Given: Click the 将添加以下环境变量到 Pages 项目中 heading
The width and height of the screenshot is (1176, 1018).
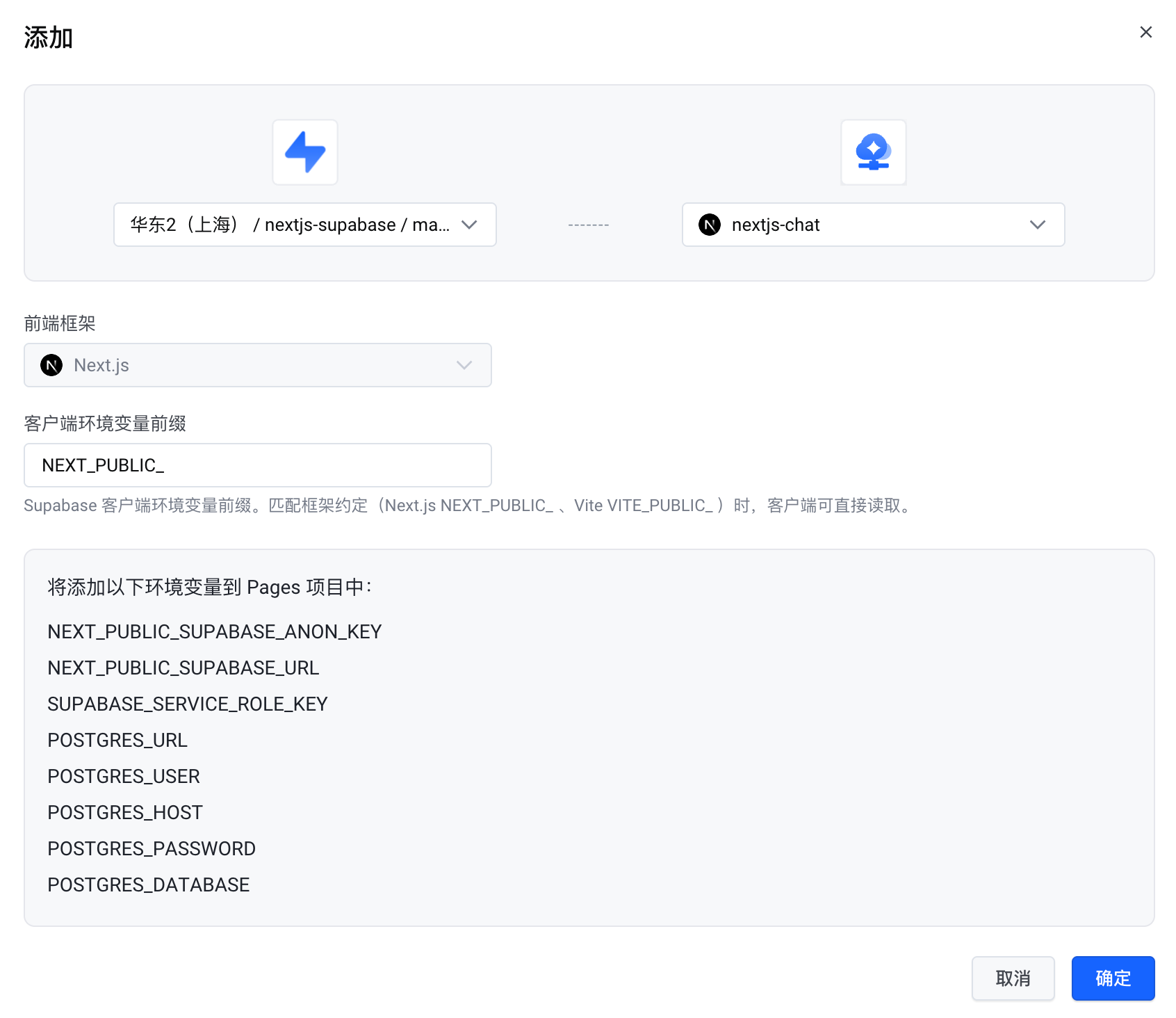Looking at the screenshot, I should click(210, 587).
